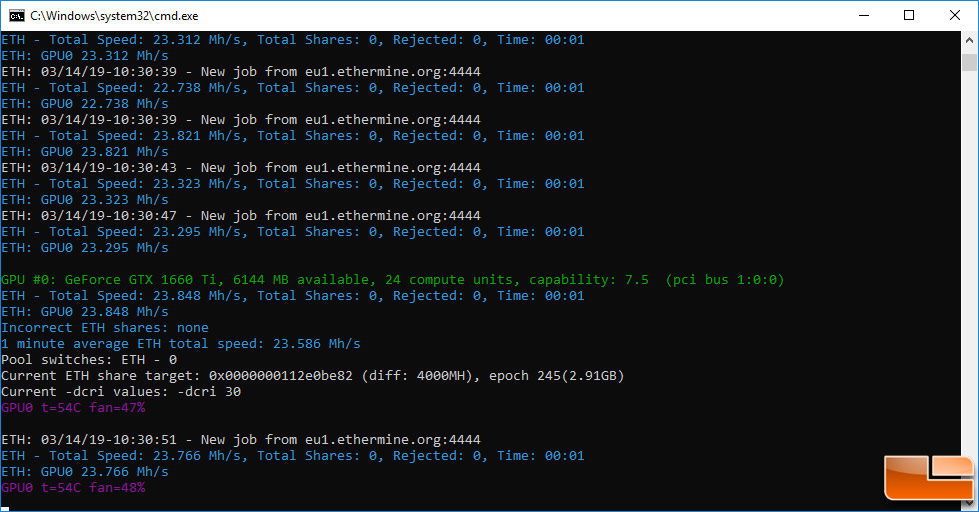The height and width of the screenshot is (512, 979).
Task: Click the Incorrect ETH shares: none line
Action: point(105,328)
